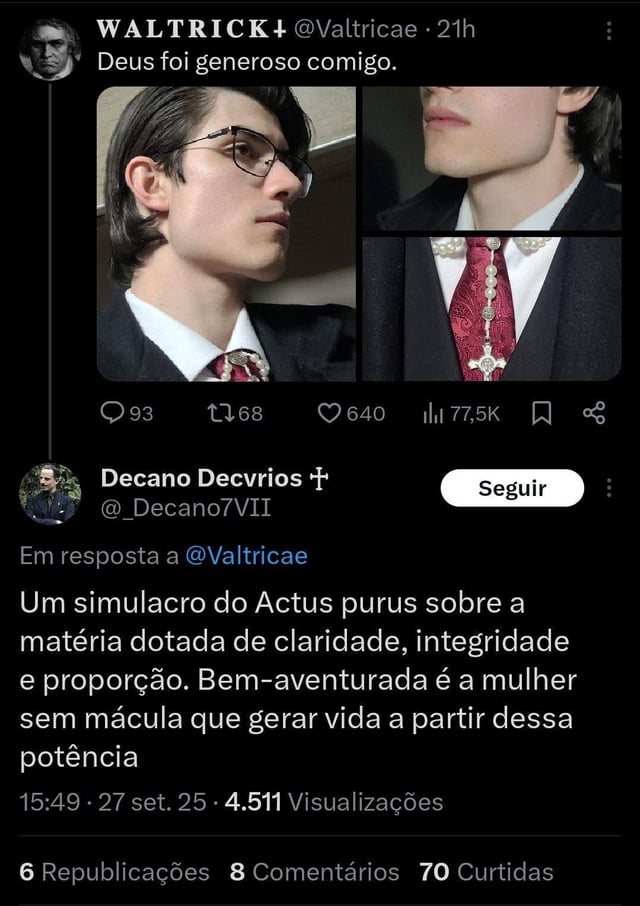
Task: Open more options next to Seguir button
Action: tap(608, 488)
